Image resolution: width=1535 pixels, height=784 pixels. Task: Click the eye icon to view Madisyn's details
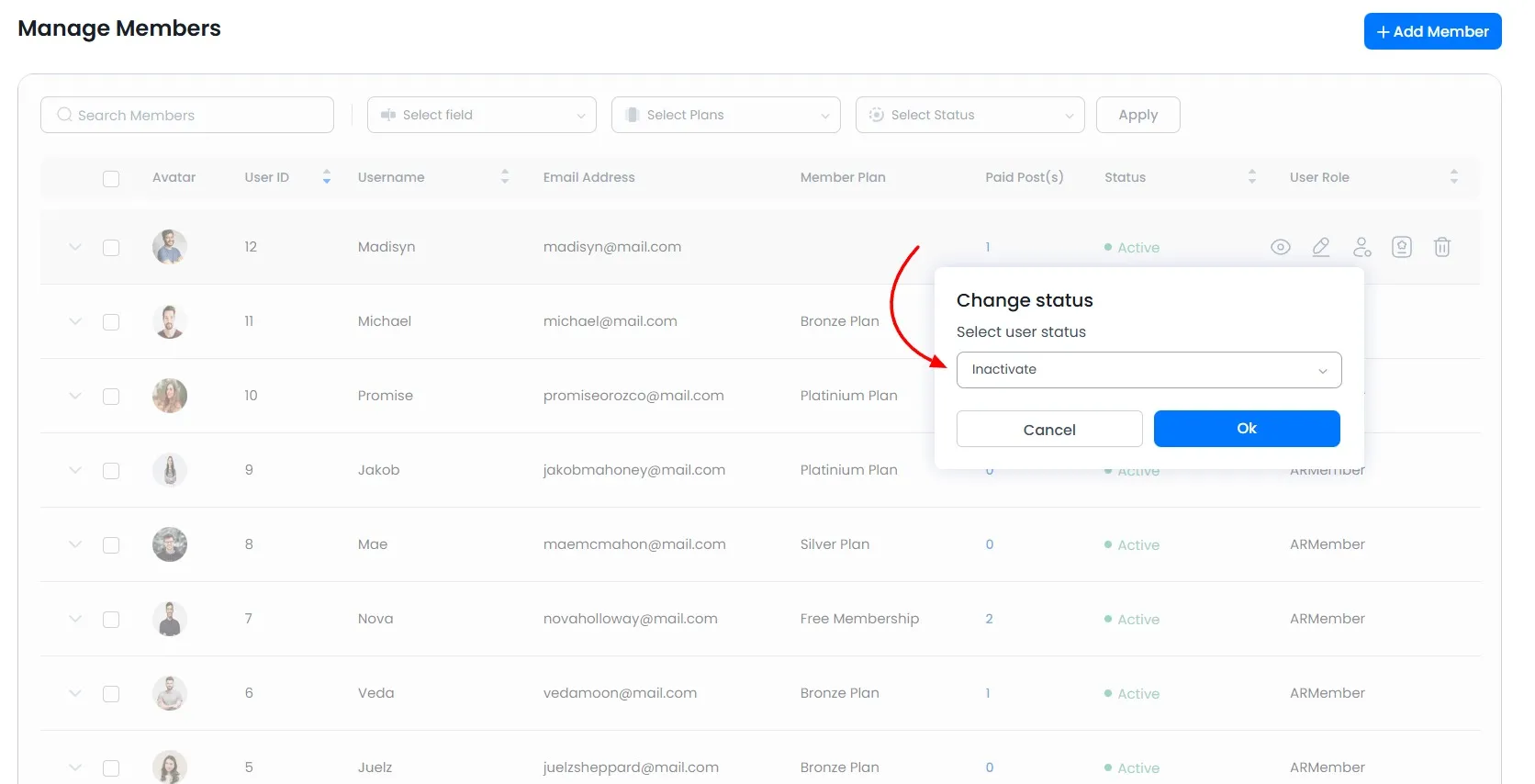[1280, 247]
